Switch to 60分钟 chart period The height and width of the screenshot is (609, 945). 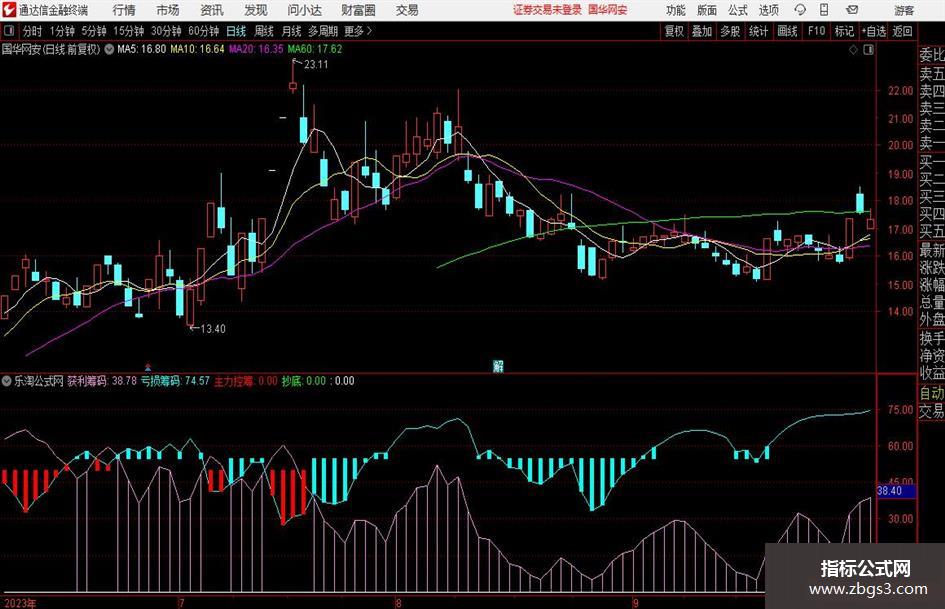(x=203, y=31)
